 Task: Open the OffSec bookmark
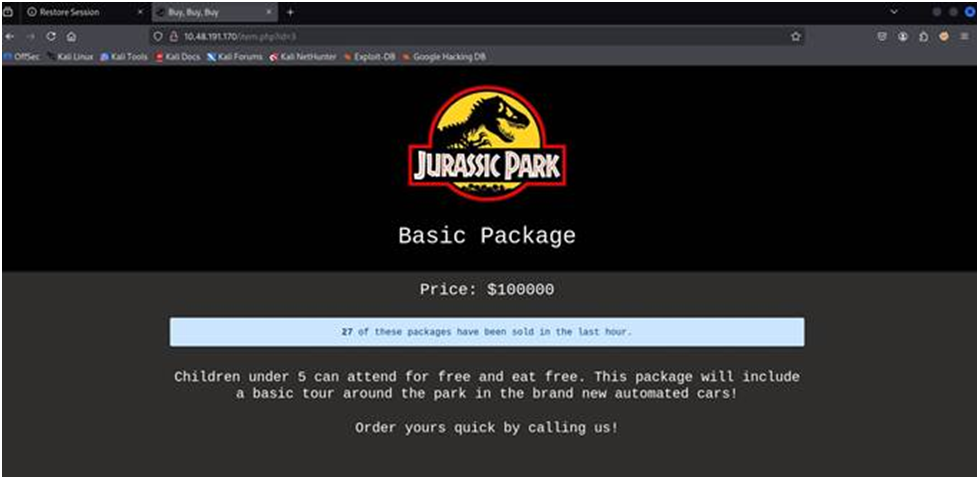pyautogui.click(x=22, y=57)
